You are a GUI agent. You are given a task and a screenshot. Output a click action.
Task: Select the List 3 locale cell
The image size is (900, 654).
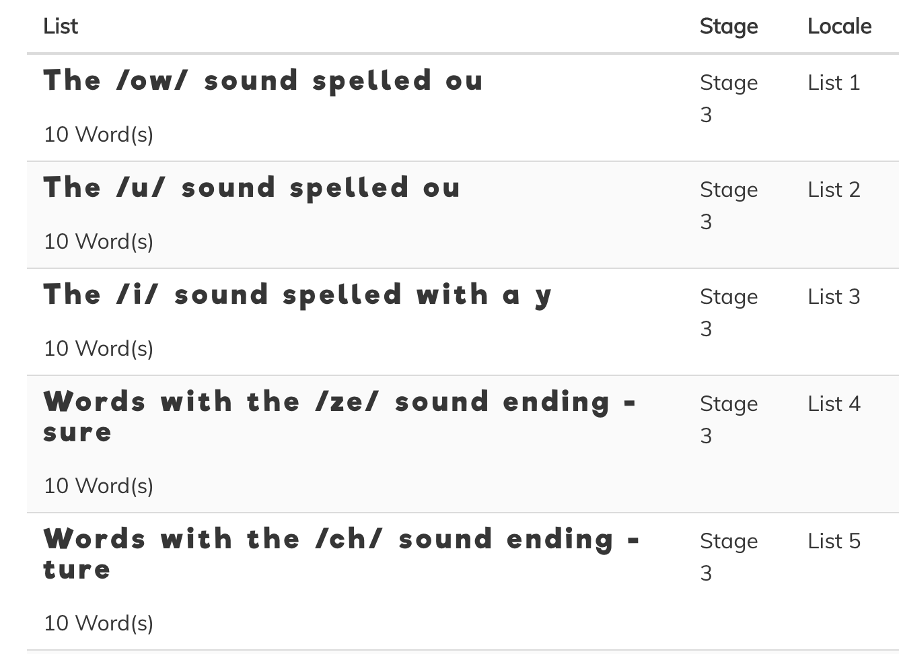coord(833,297)
